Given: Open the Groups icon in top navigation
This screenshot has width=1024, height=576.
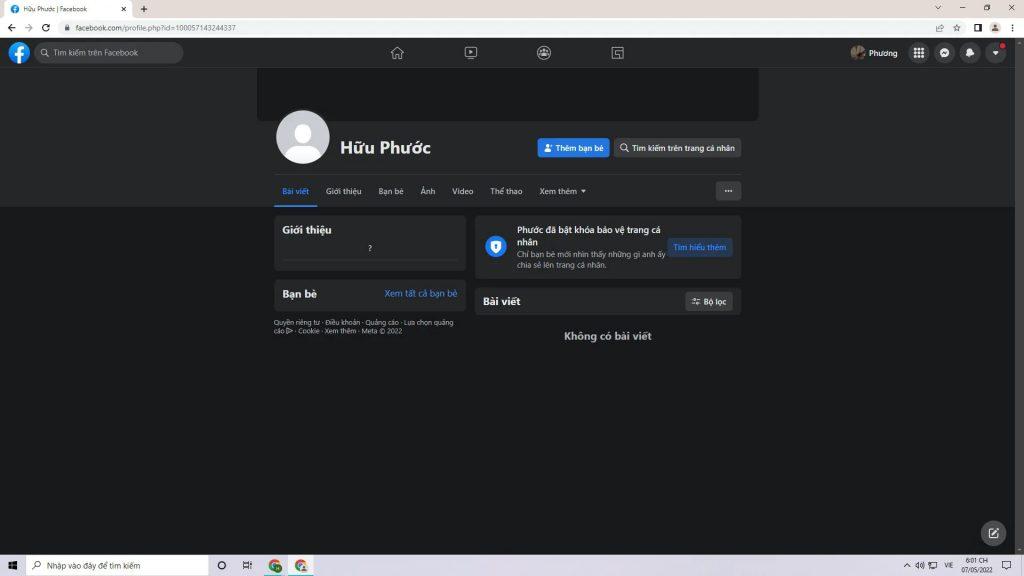Looking at the screenshot, I should pyautogui.click(x=544, y=53).
